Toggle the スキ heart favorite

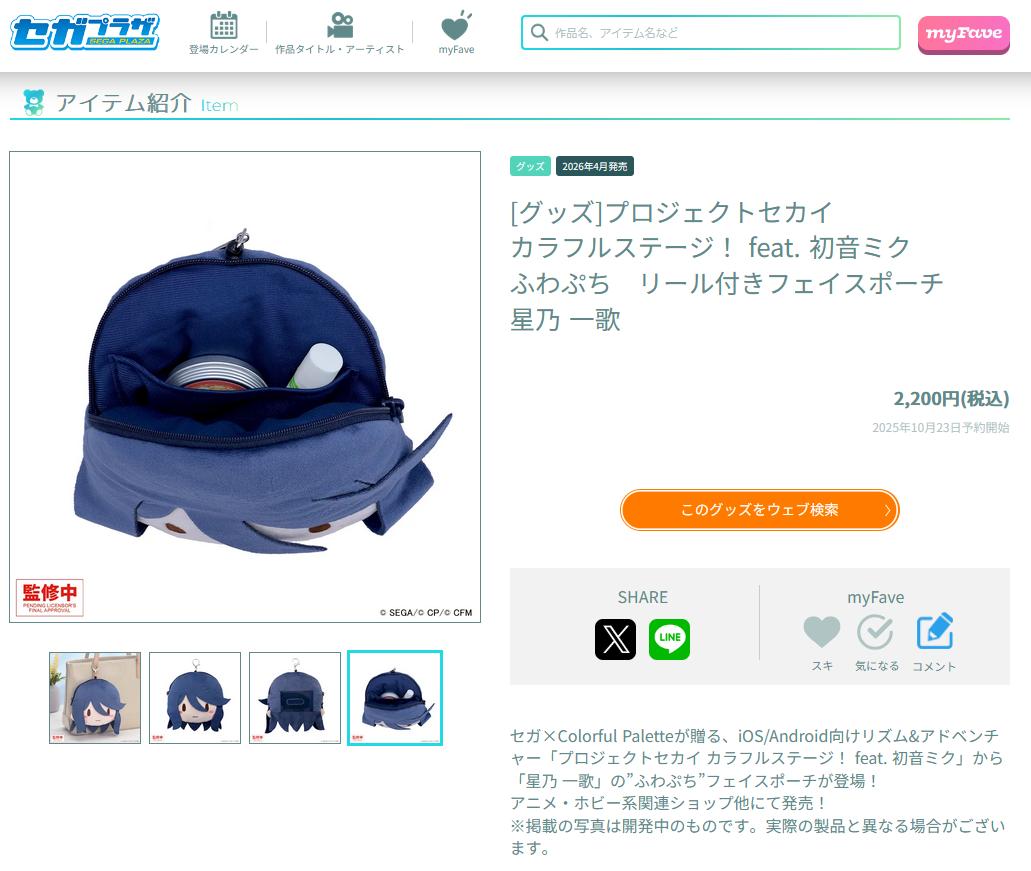pyautogui.click(x=822, y=632)
